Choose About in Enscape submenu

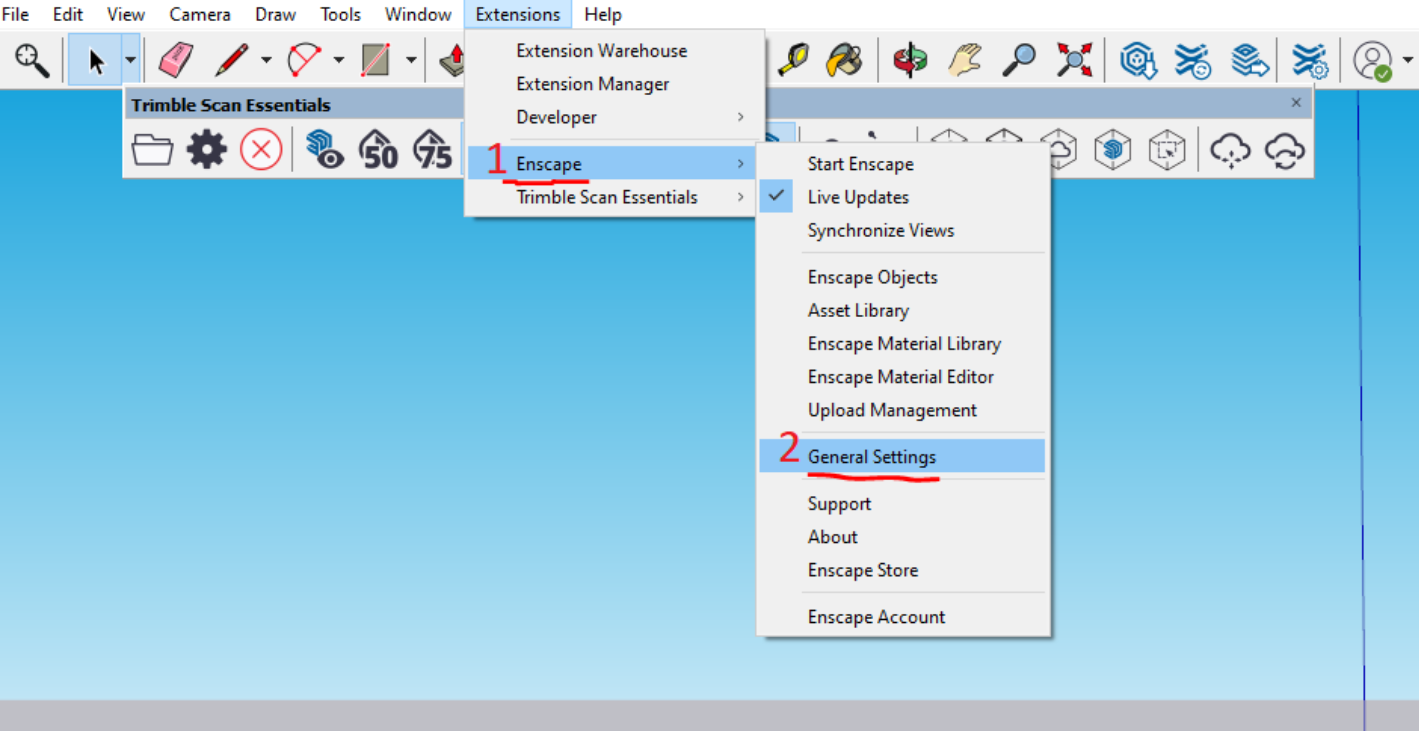pos(900,537)
